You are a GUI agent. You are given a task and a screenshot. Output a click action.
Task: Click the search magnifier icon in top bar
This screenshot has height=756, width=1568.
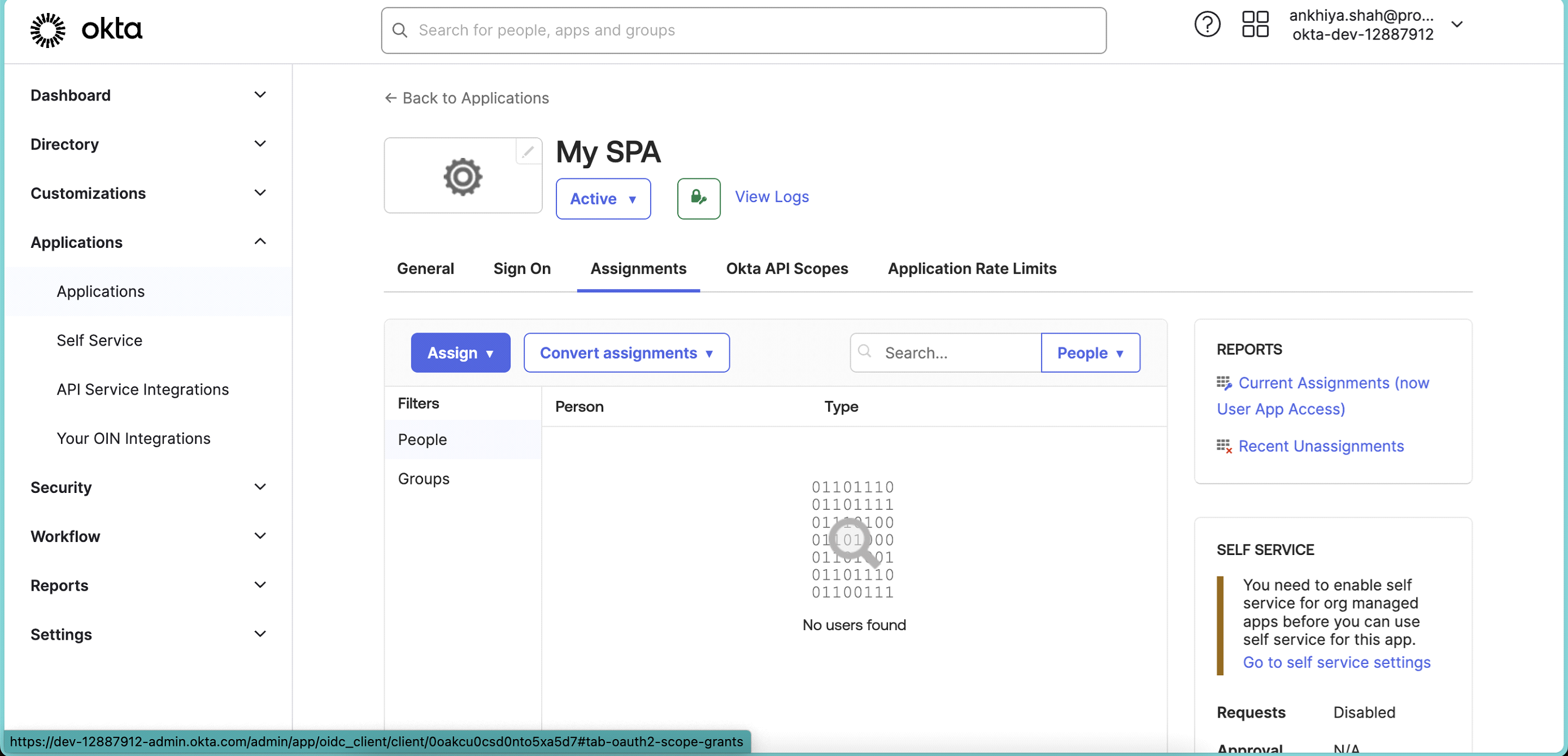click(x=399, y=30)
